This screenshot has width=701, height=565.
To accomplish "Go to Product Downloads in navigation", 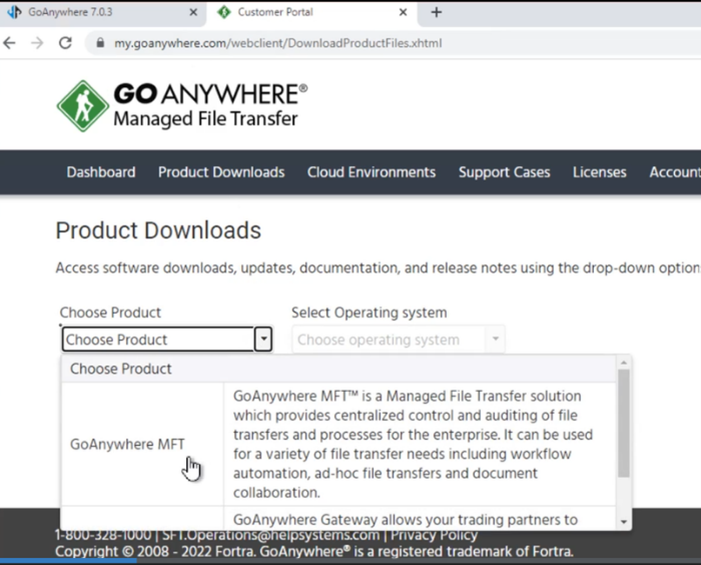I will point(221,172).
